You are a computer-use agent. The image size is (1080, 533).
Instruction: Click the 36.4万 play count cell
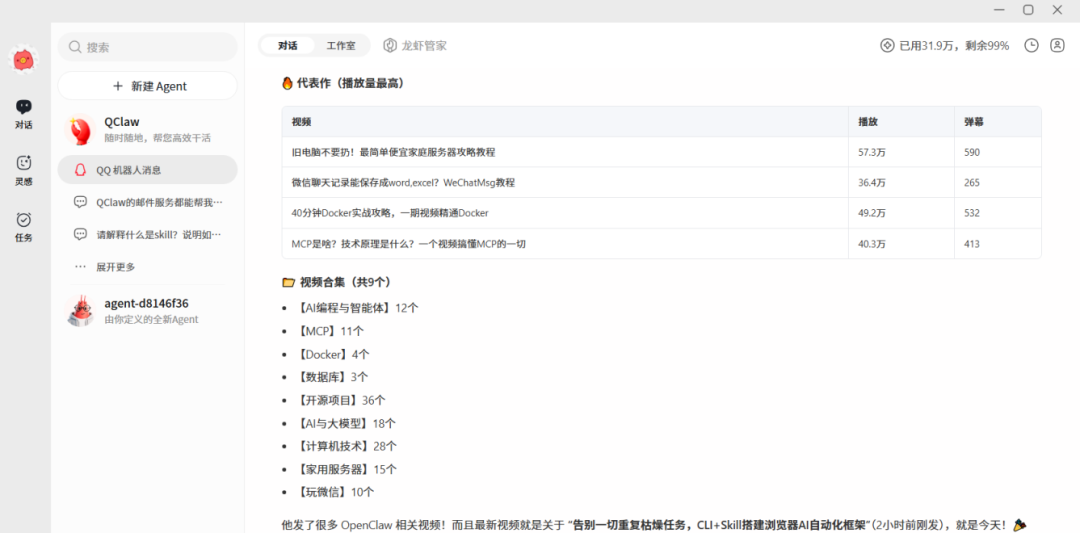[x=871, y=182]
